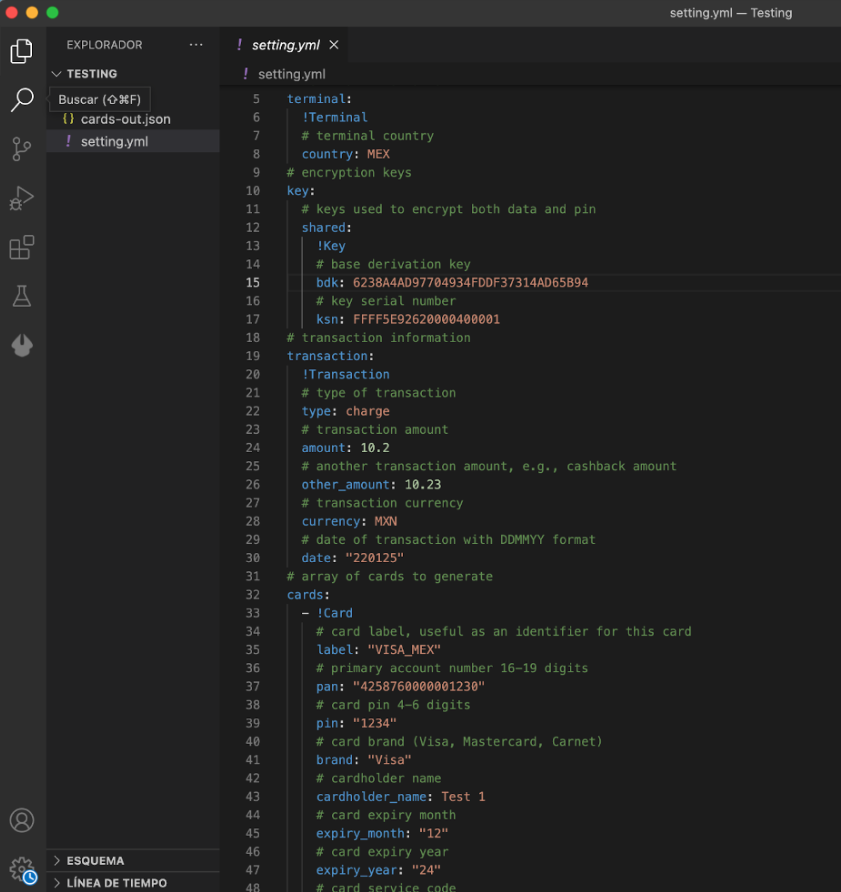Click setting.yml in the breadcrumb
Image resolution: width=841 pixels, height=892 pixels.
[291, 74]
